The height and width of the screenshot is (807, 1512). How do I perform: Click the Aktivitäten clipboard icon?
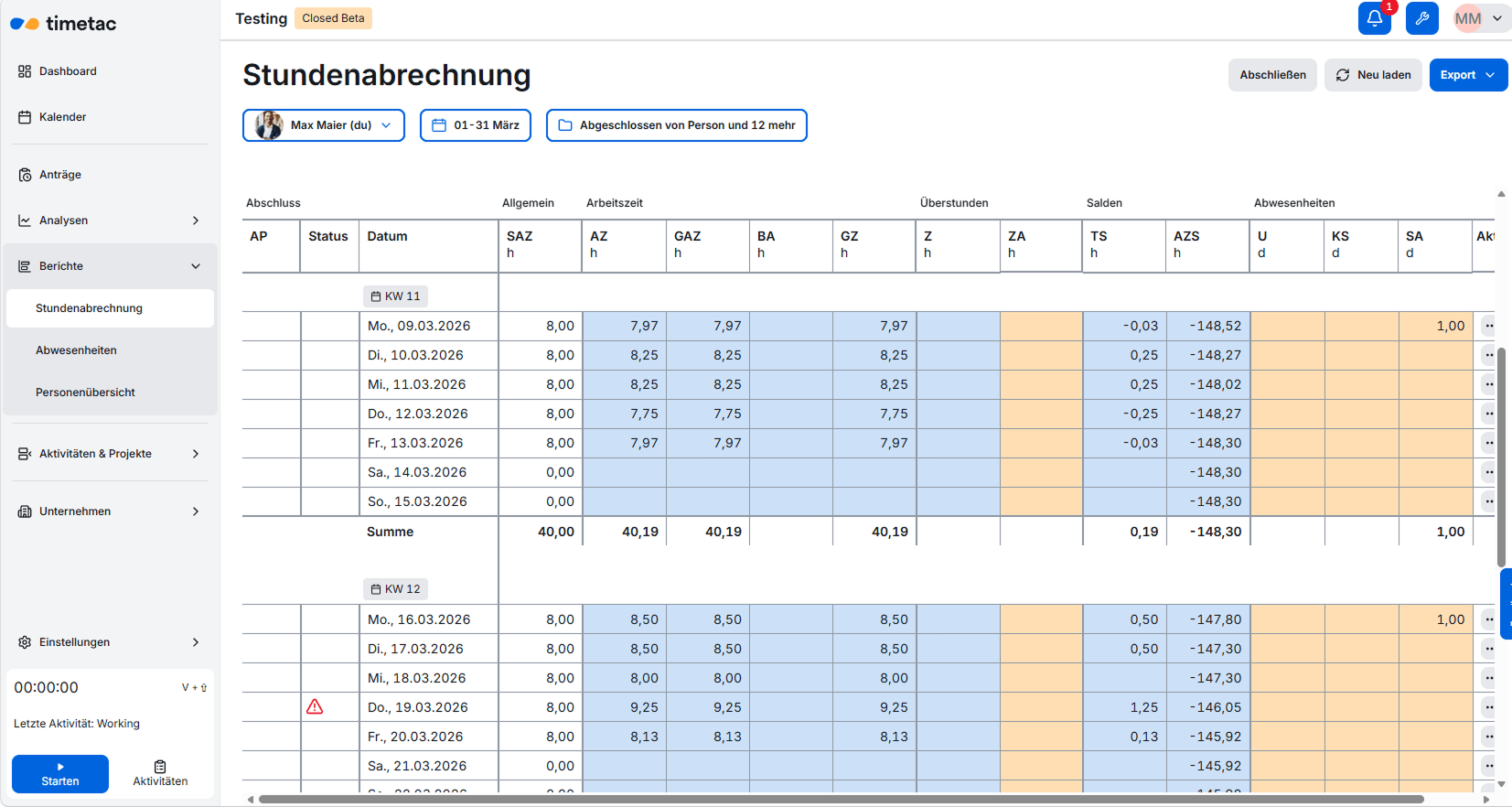pos(160,768)
